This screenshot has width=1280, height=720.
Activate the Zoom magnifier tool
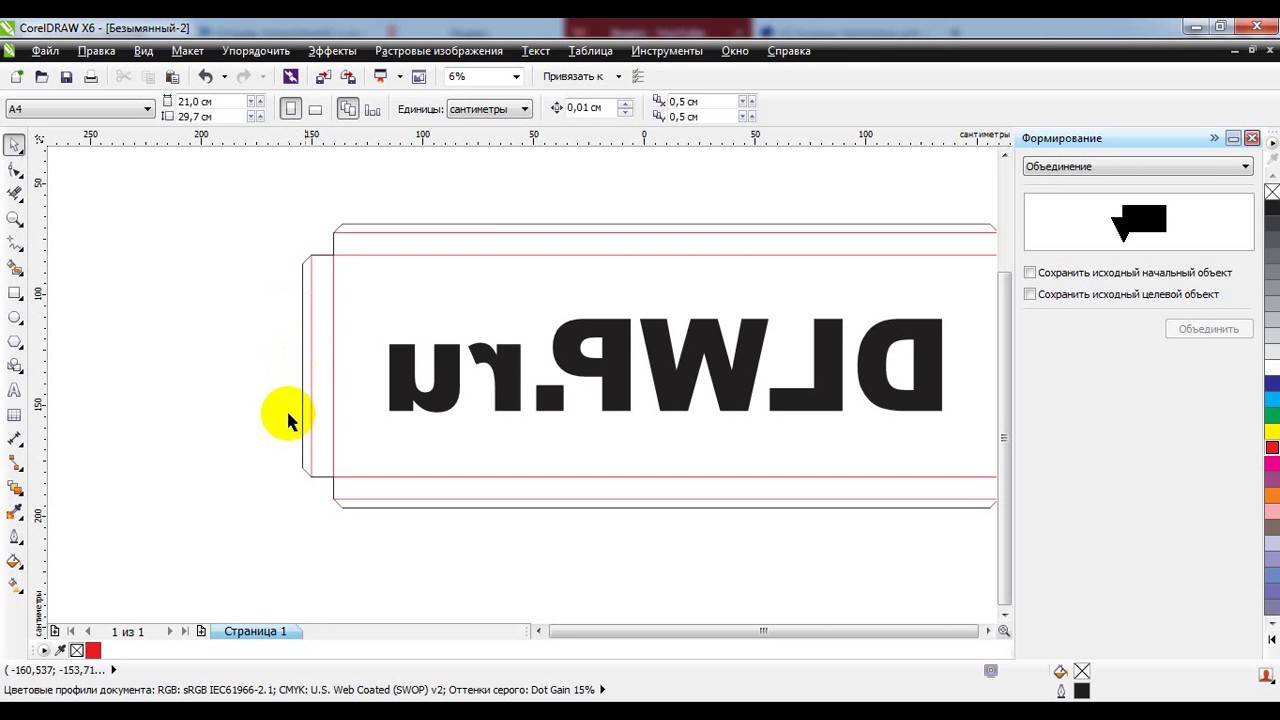pos(14,219)
